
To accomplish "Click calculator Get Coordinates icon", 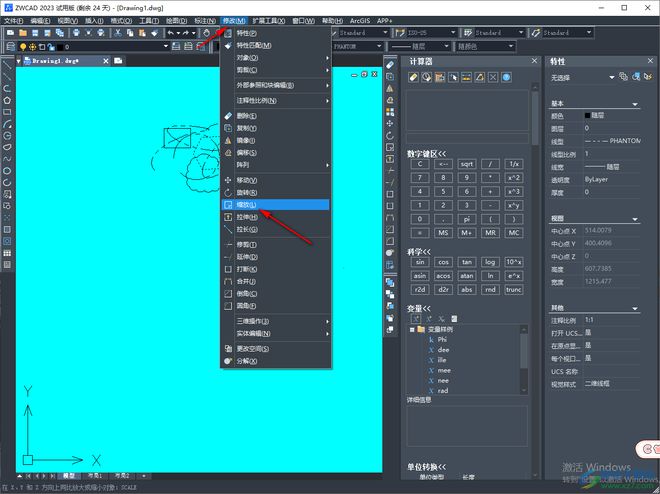I will click(453, 77).
